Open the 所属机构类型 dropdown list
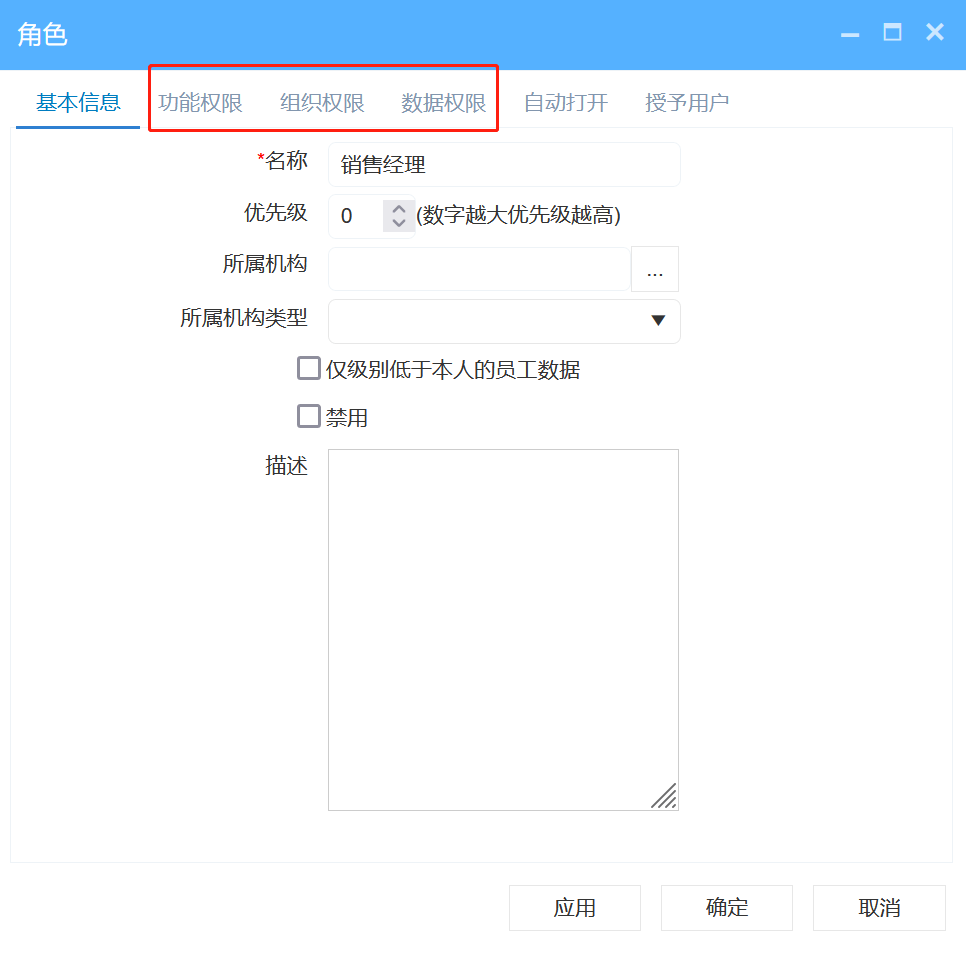966x966 pixels. (658, 321)
